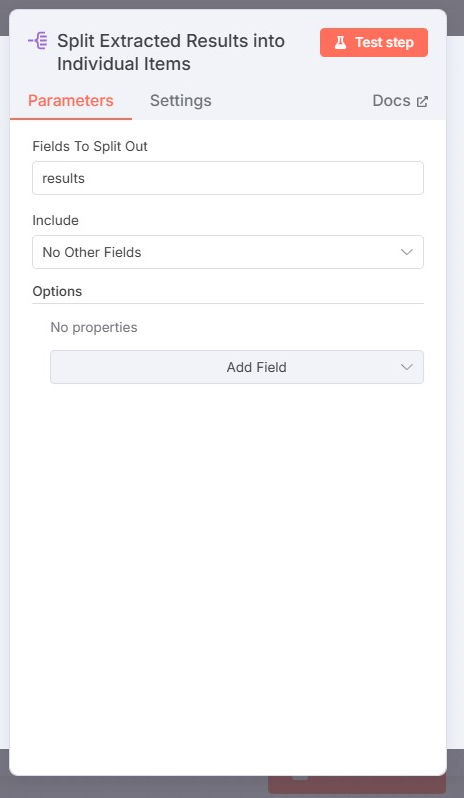Click the chevron arrow in Include dropdown
The width and height of the screenshot is (464, 798).
[407, 252]
